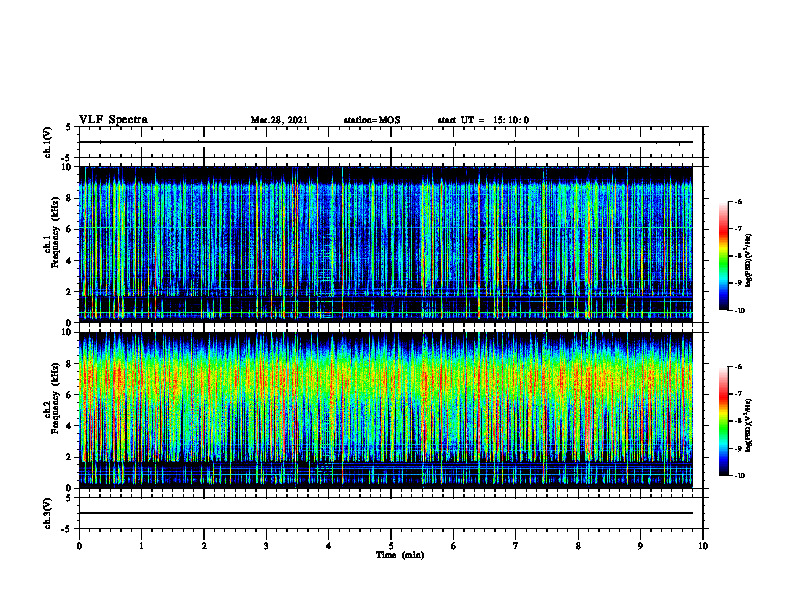Click the "5" tick of ch.1(V) axis
This screenshot has width=792, height=612.
[70, 127]
